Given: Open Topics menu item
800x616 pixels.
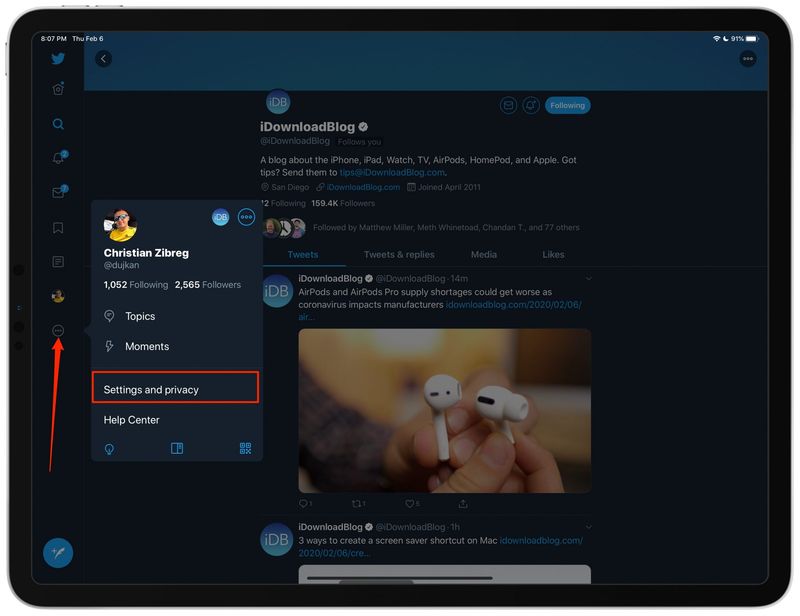Looking at the screenshot, I should (x=177, y=316).
